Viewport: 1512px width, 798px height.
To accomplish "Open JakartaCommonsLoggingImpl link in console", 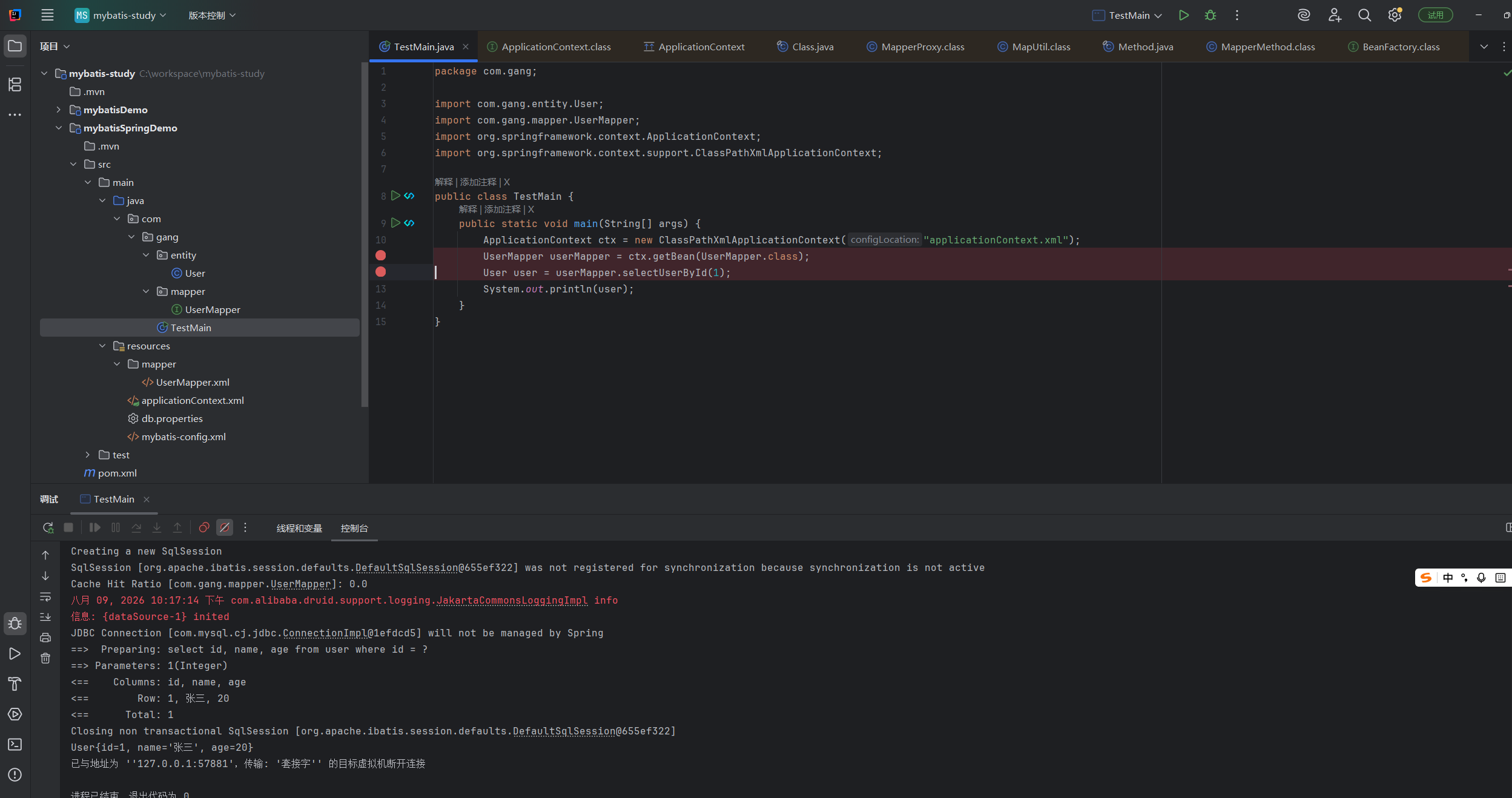I will pos(512,600).
